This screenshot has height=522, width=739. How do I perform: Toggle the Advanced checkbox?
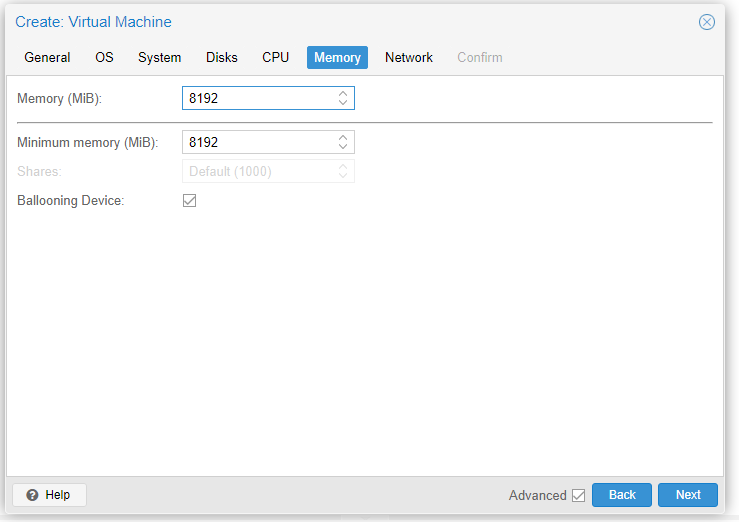pos(578,496)
